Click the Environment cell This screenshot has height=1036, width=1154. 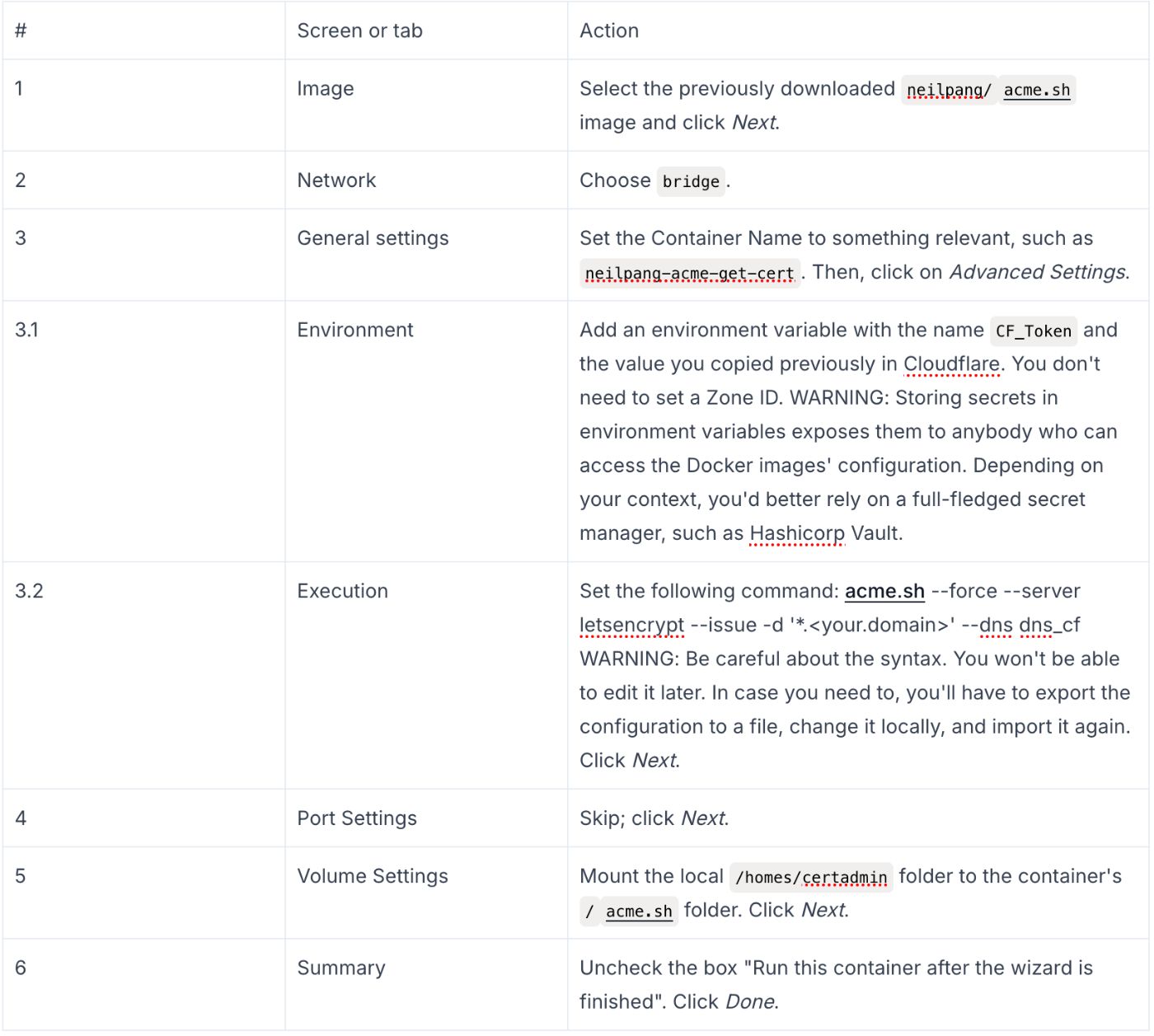point(355,330)
